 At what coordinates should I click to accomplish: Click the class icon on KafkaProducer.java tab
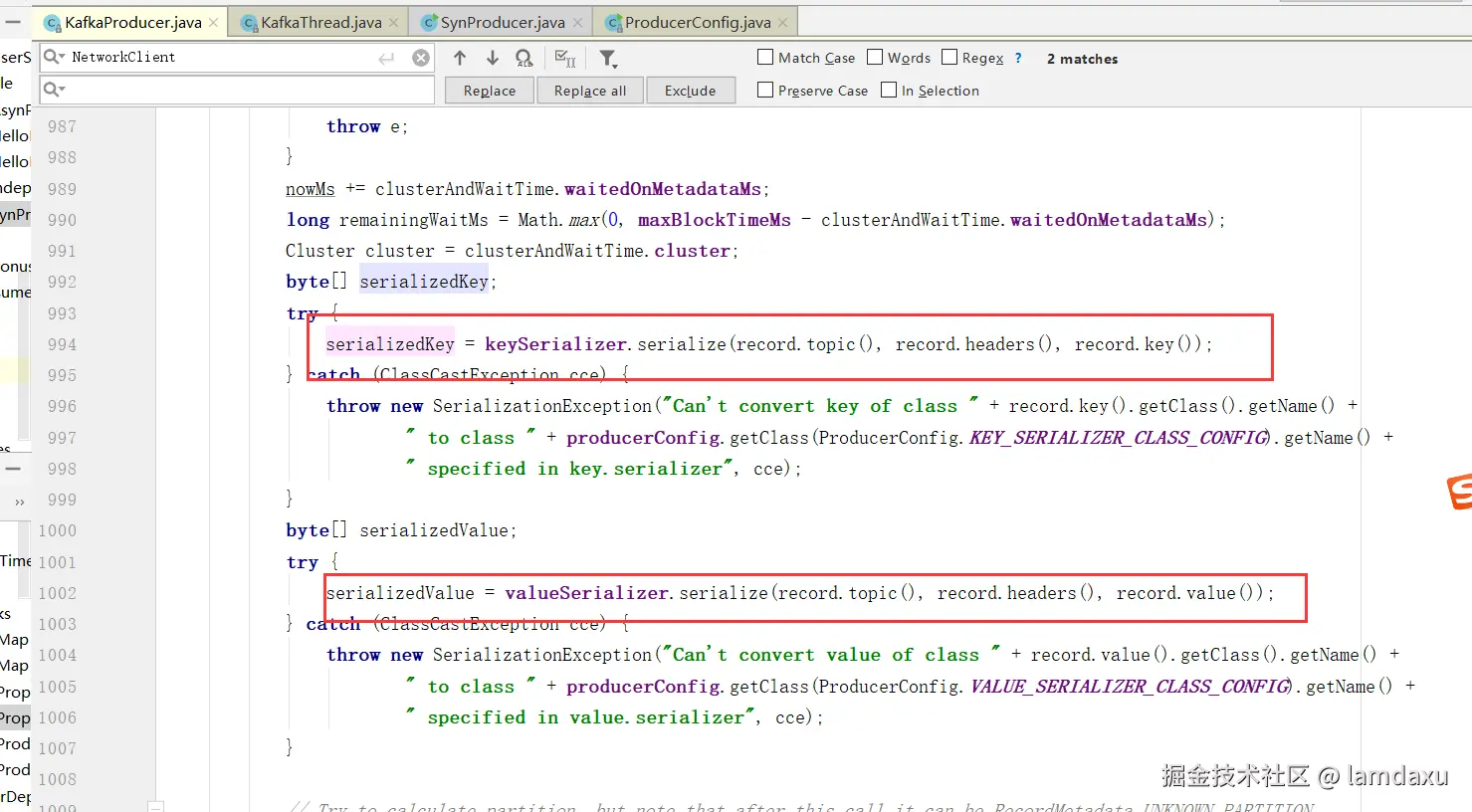[x=54, y=23]
